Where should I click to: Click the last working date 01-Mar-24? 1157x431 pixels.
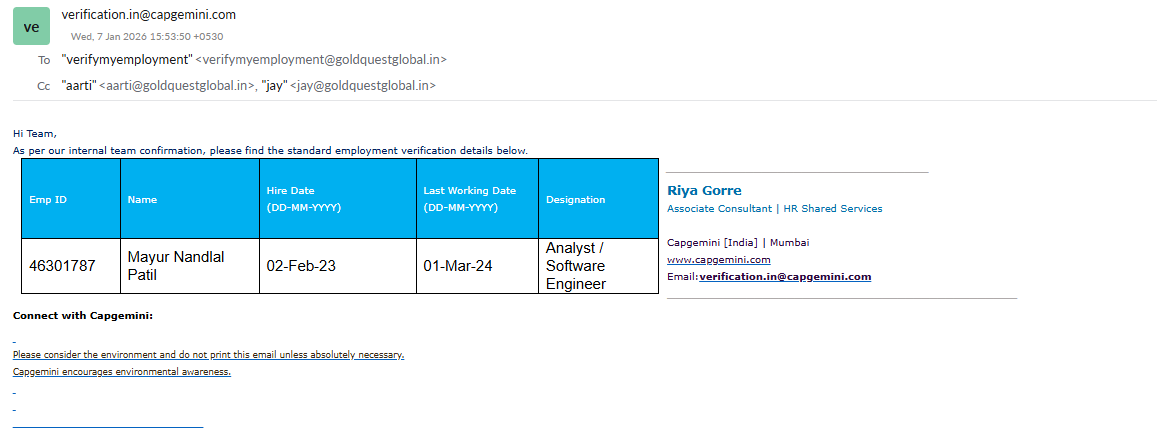pyautogui.click(x=457, y=266)
